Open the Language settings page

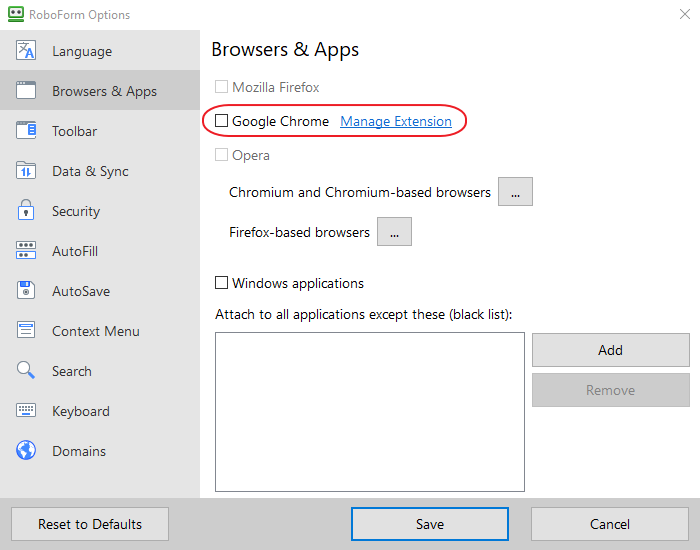click(x=100, y=50)
